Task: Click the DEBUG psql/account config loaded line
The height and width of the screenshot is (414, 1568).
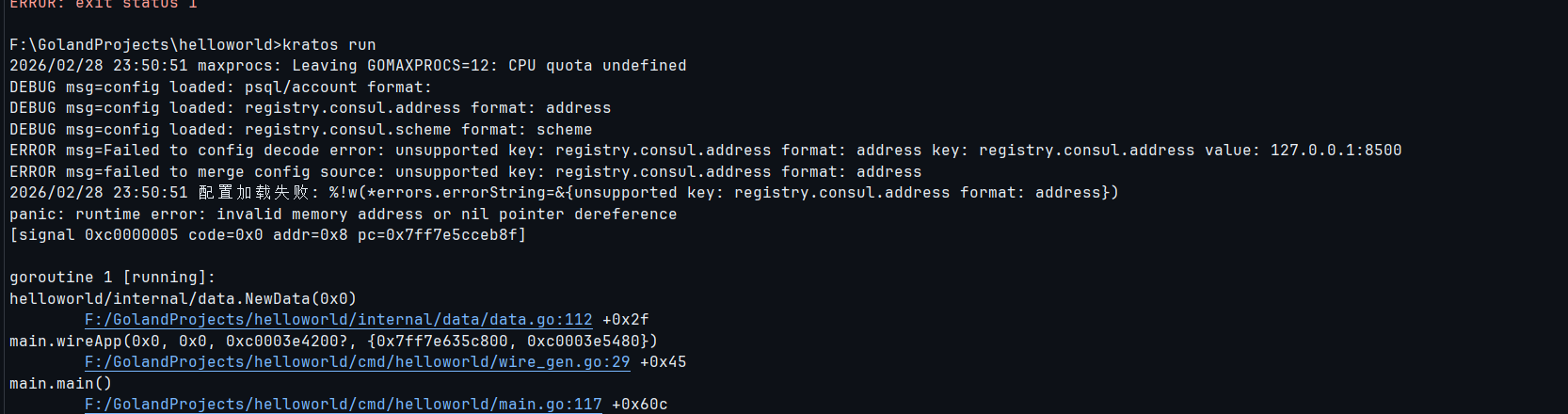Action: pyautogui.click(x=221, y=88)
